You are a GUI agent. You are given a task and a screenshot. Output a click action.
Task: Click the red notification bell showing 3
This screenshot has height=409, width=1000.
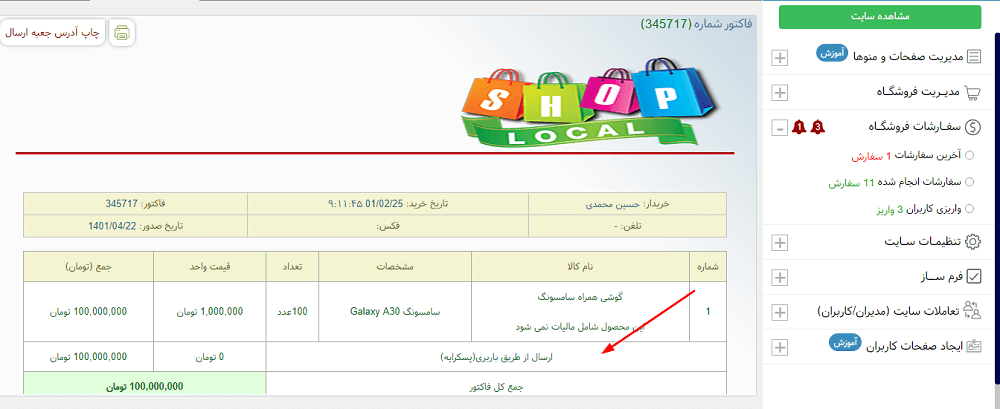point(819,127)
